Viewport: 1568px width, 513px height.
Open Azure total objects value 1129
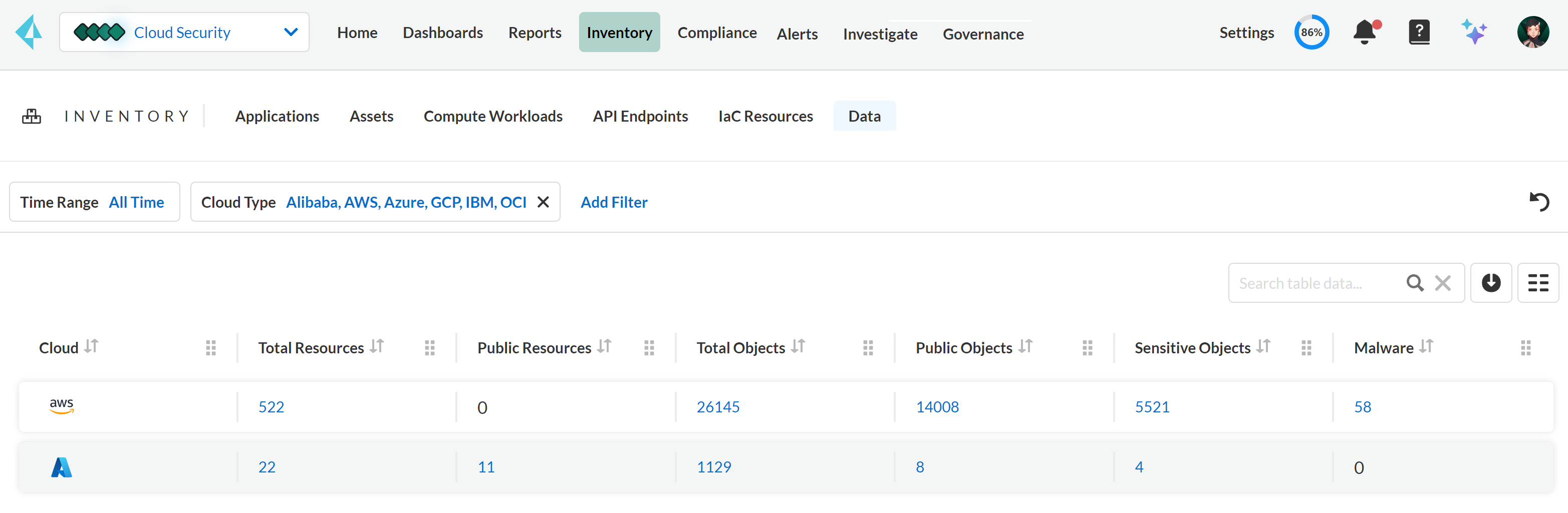713,467
